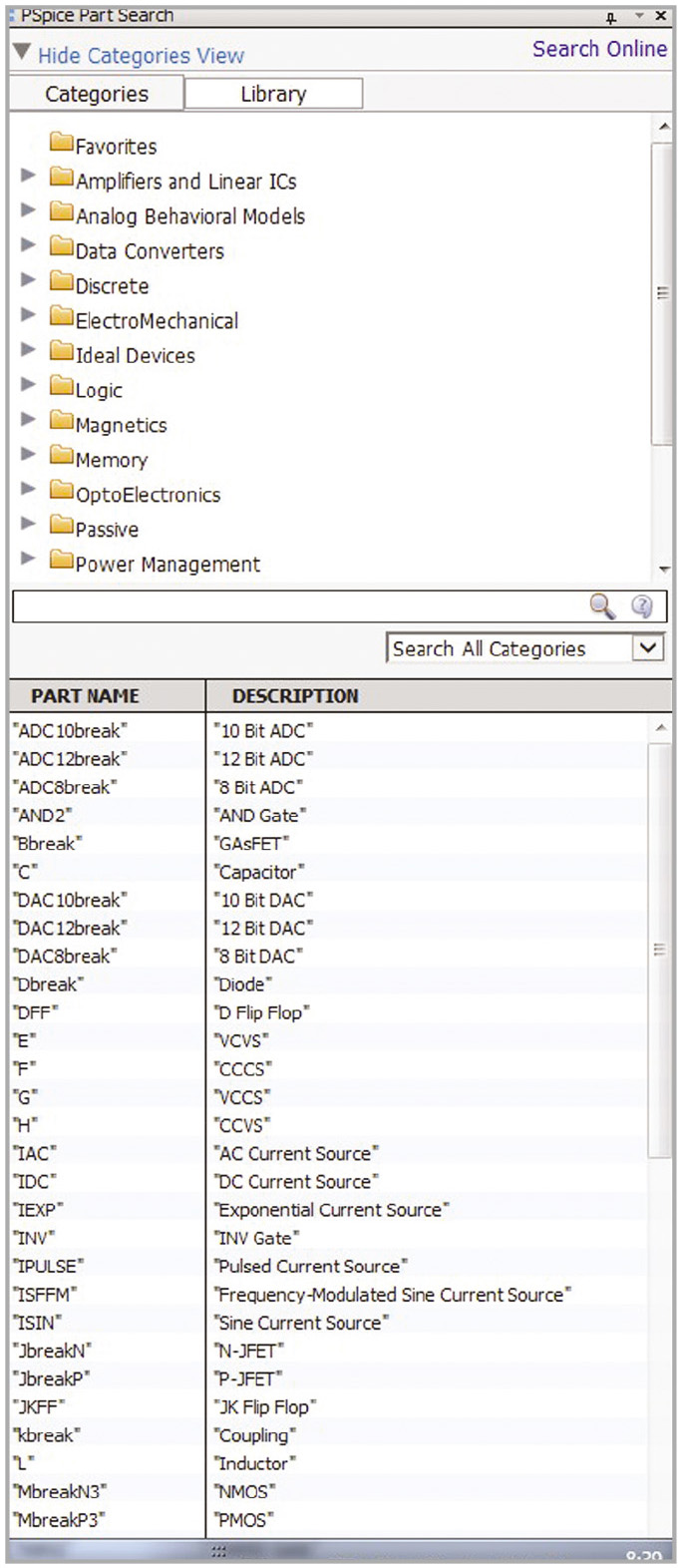Screen dimensions: 681x1568
Task: Expand Amplifiers and Linear ICs category
Action: point(28,176)
